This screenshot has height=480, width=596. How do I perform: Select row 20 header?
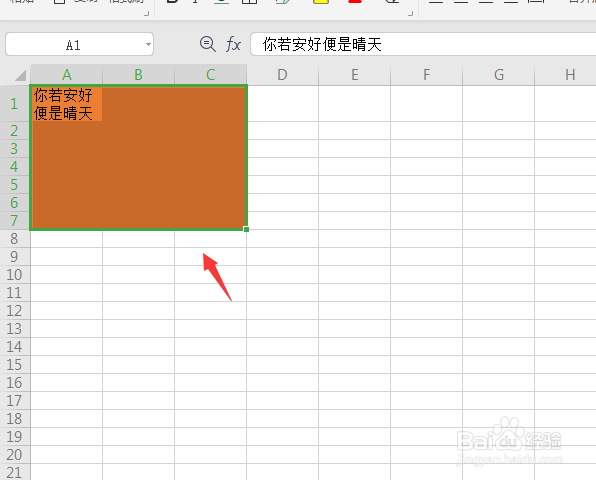pyautogui.click(x=14, y=455)
